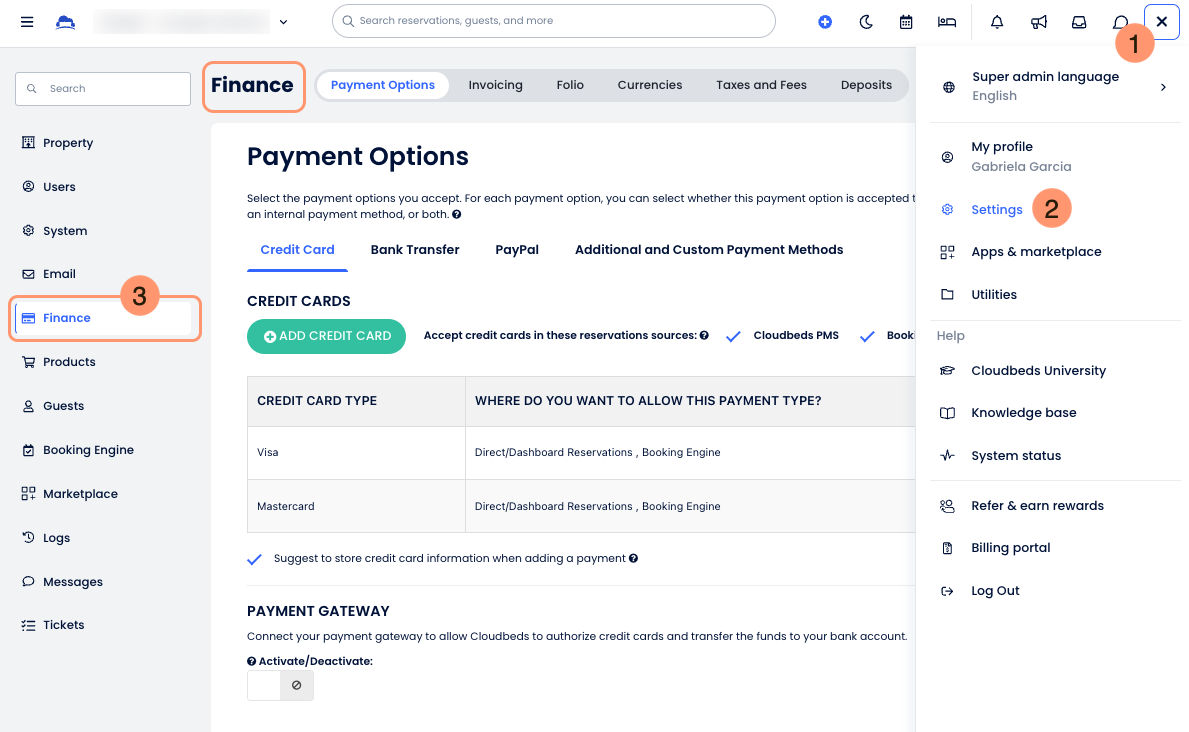1189x732 pixels.
Task: Toggle dark mode moon icon
Action: coord(866,21)
